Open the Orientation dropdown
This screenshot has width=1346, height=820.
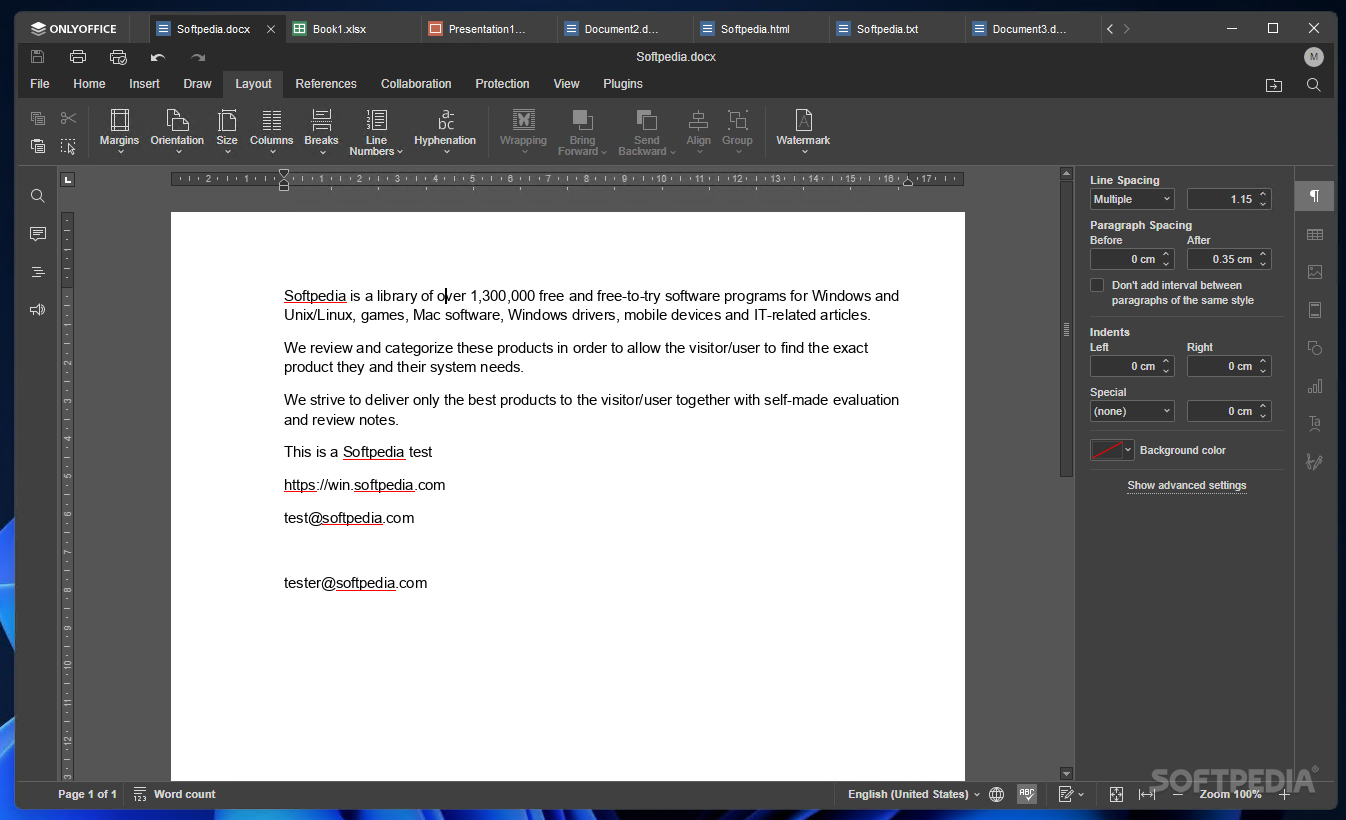coord(177,131)
